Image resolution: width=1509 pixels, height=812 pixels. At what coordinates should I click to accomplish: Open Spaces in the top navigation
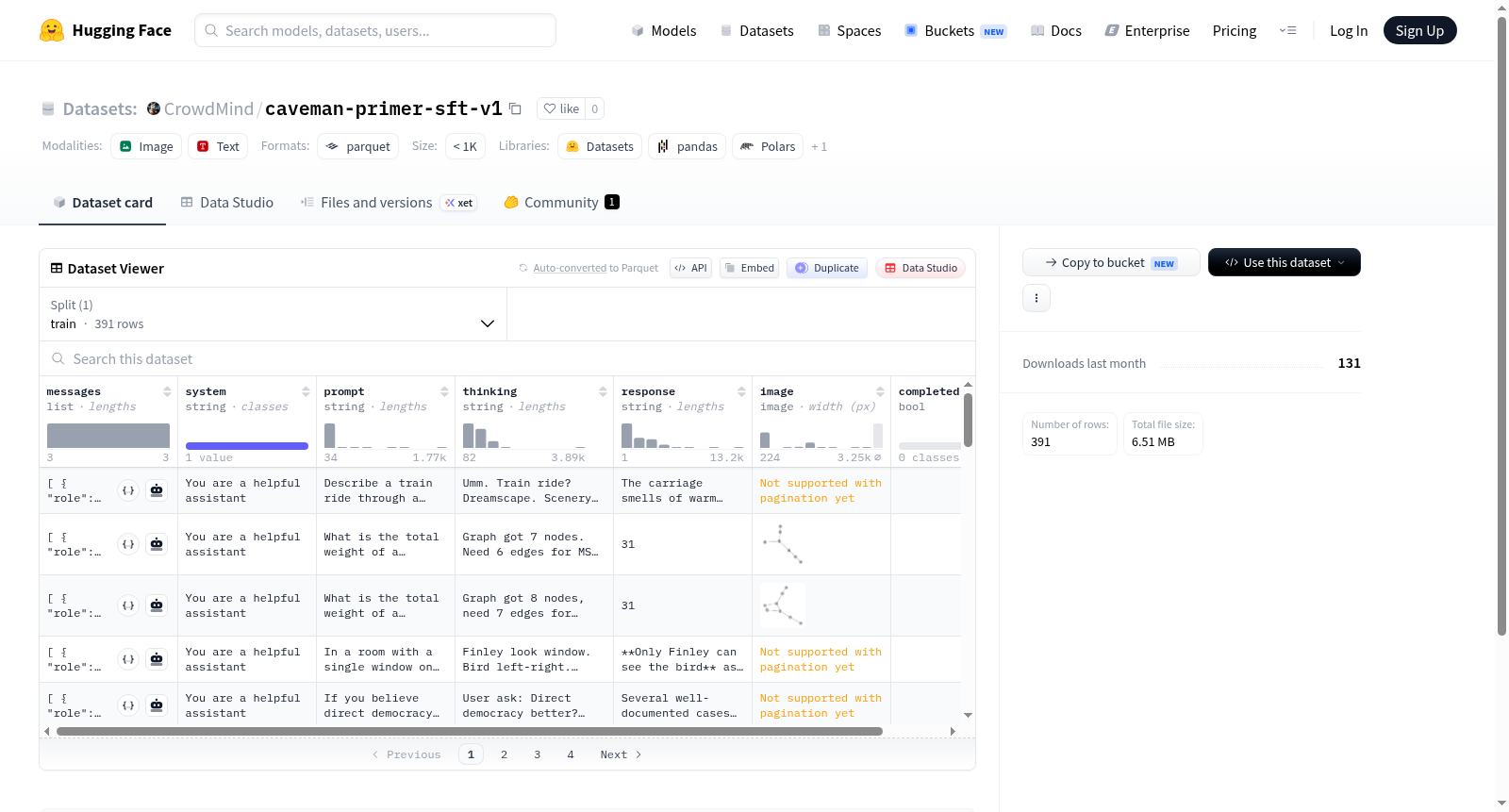click(849, 30)
